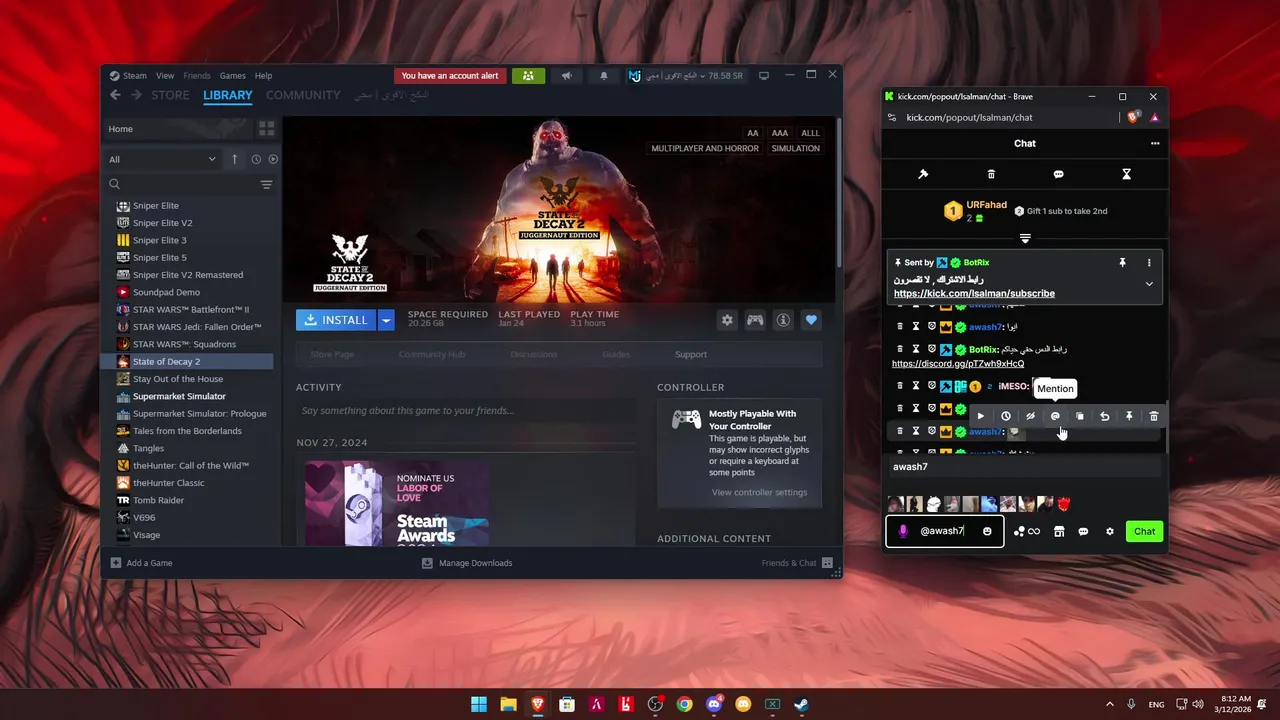
Task: Open the discord.gg invite link
Action: point(958,364)
